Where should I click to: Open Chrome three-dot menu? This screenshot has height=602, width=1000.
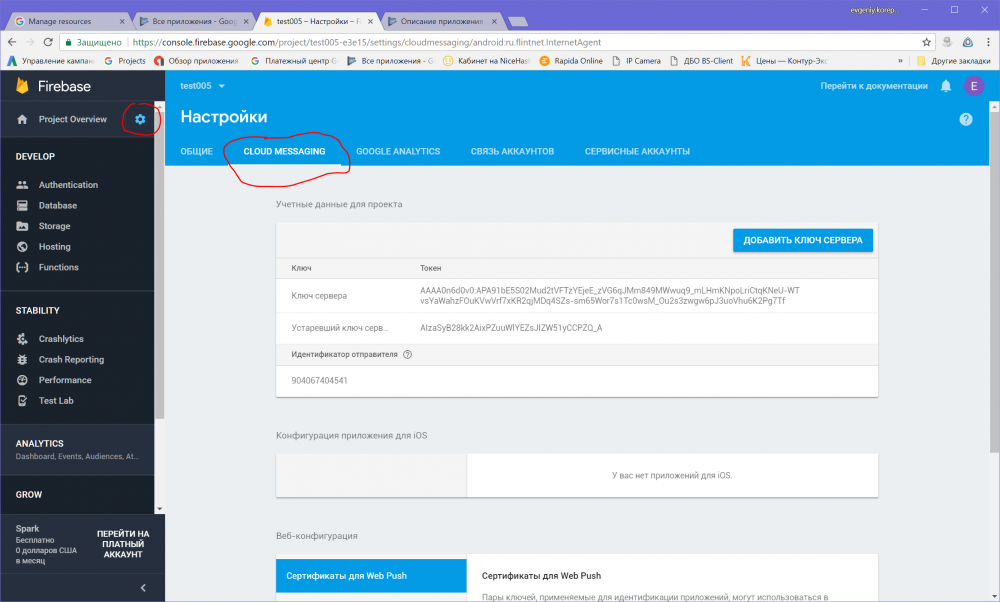point(988,42)
